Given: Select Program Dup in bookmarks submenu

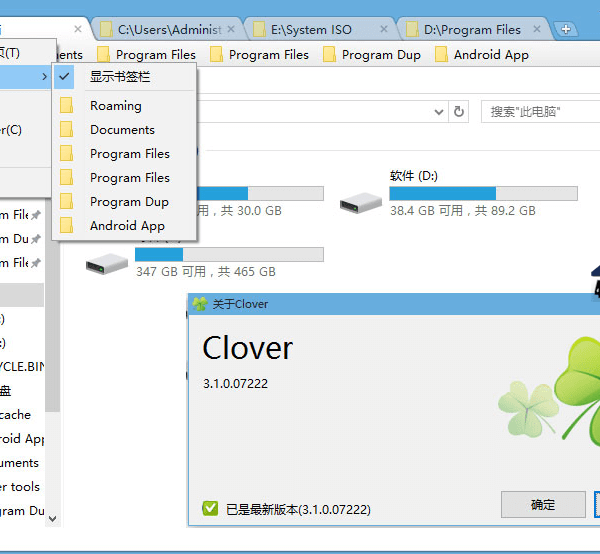Looking at the screenshot, I should point(129,202).
